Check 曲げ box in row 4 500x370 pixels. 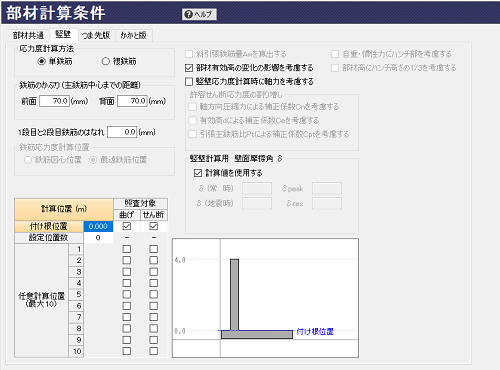(x=127, y=283)
